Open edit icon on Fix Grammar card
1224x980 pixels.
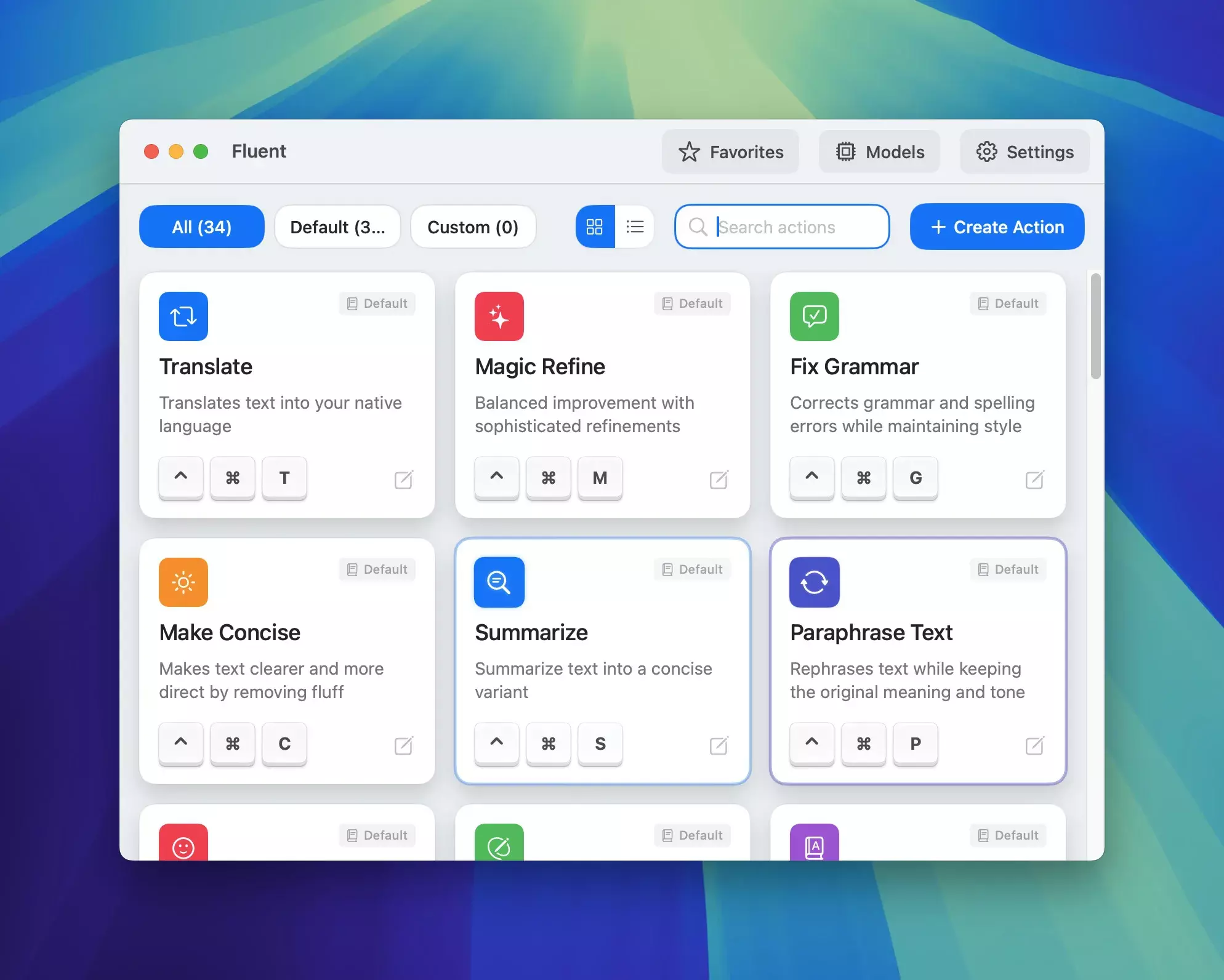click(x=1034, y=480)
